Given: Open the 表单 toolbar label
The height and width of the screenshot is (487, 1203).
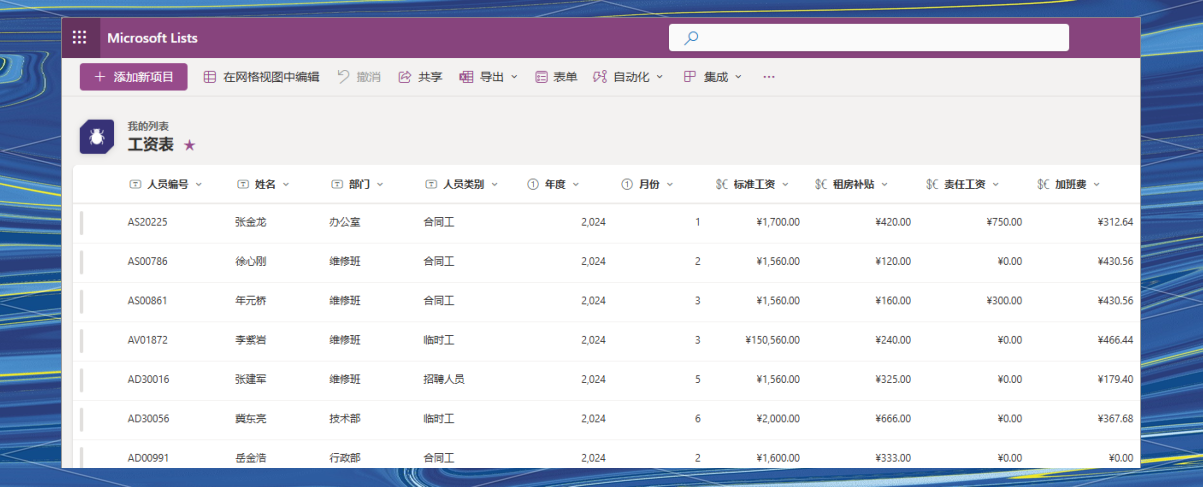Looking at the screenshot, I should pos(565,77).
